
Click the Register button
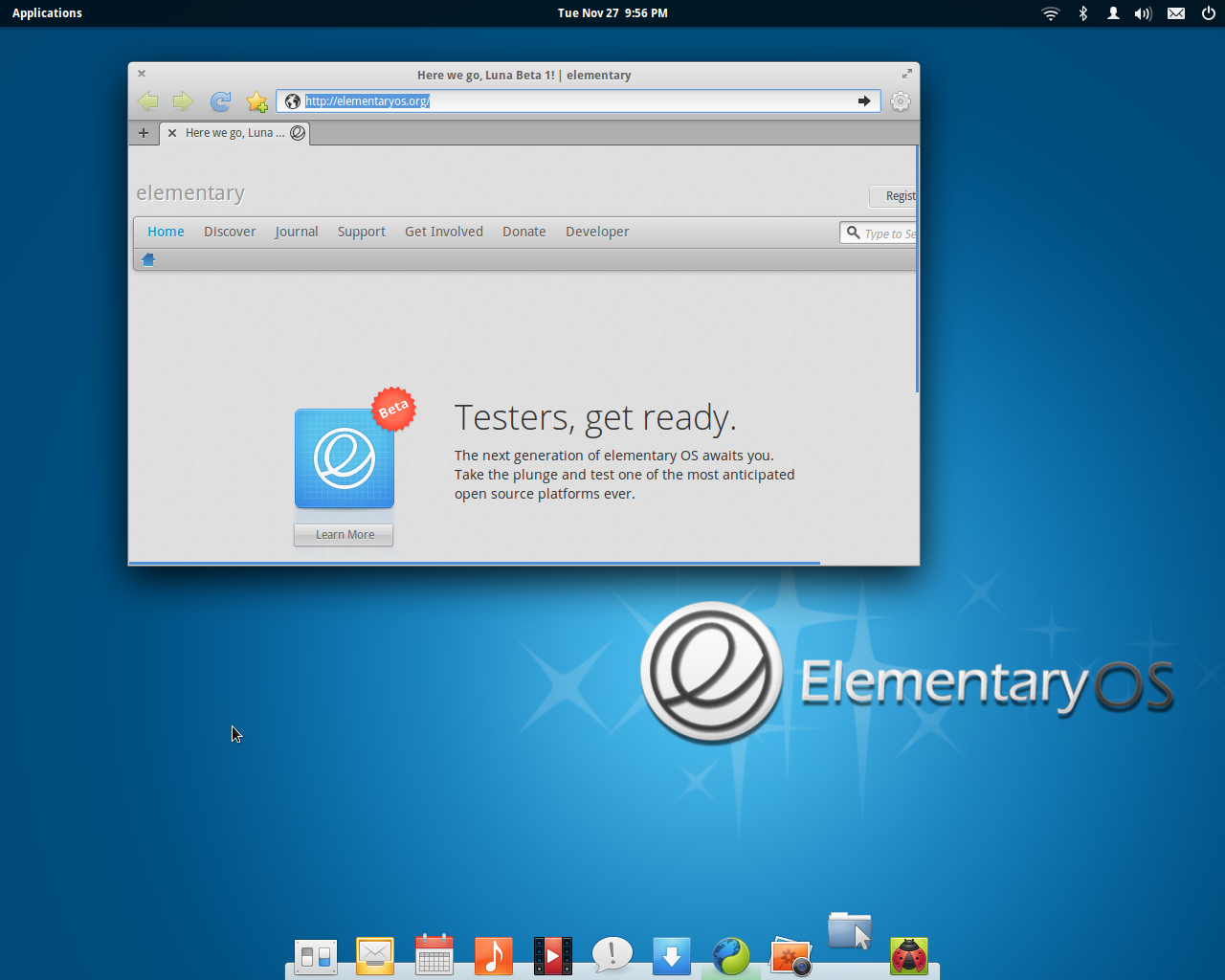(x=893, y=196)
